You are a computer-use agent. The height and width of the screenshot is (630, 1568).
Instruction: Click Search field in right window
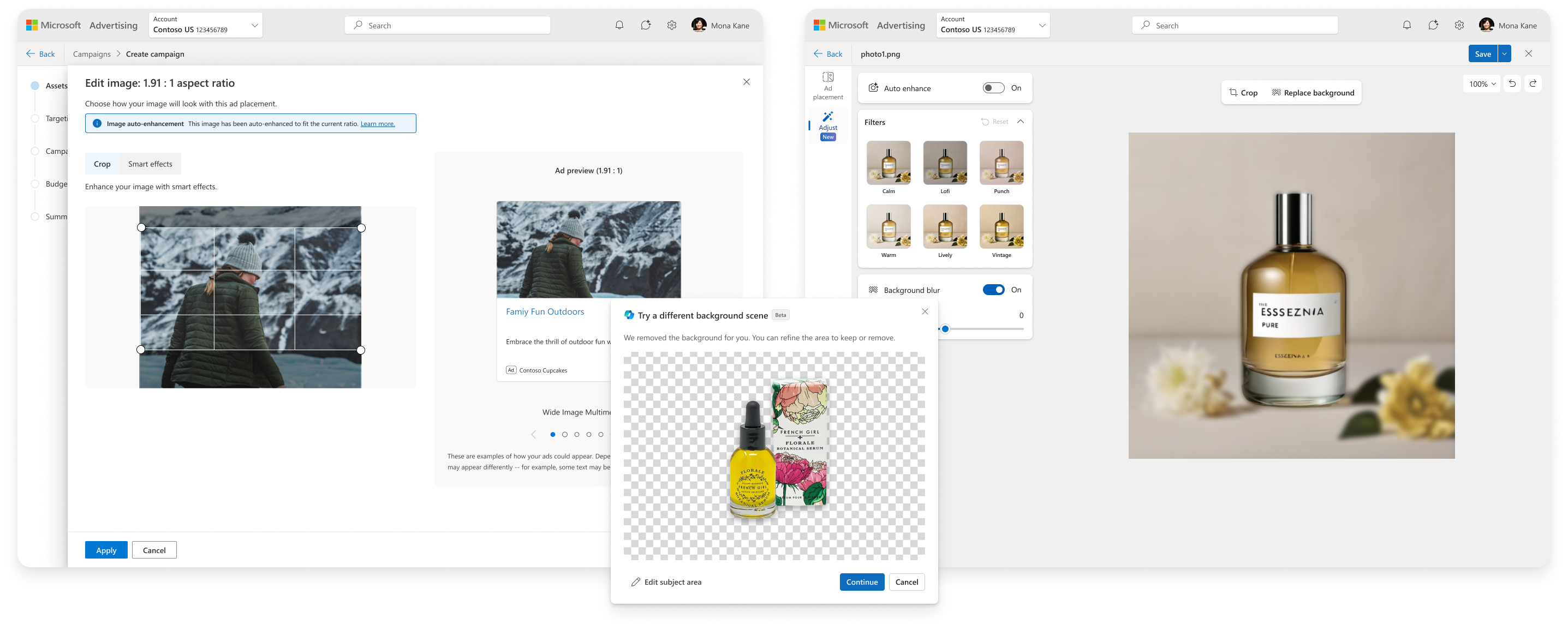tap(1235, 26)
